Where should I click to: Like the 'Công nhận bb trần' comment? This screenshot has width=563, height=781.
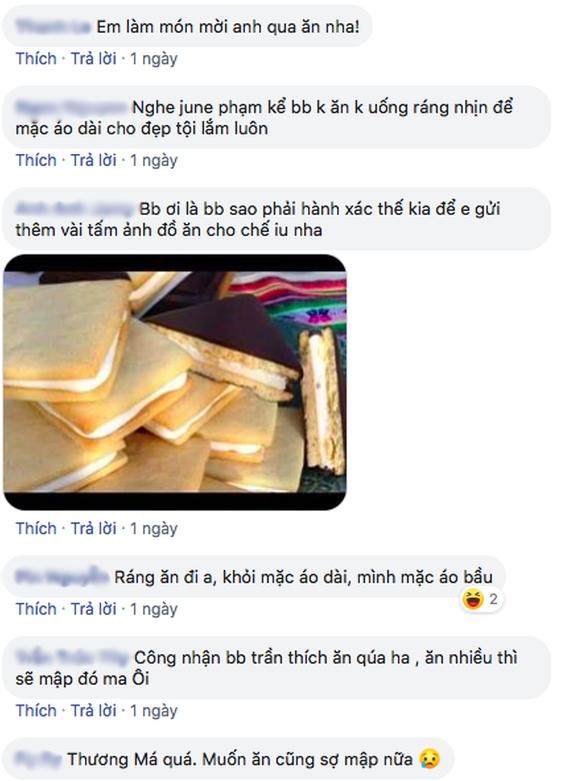(36, 710)
